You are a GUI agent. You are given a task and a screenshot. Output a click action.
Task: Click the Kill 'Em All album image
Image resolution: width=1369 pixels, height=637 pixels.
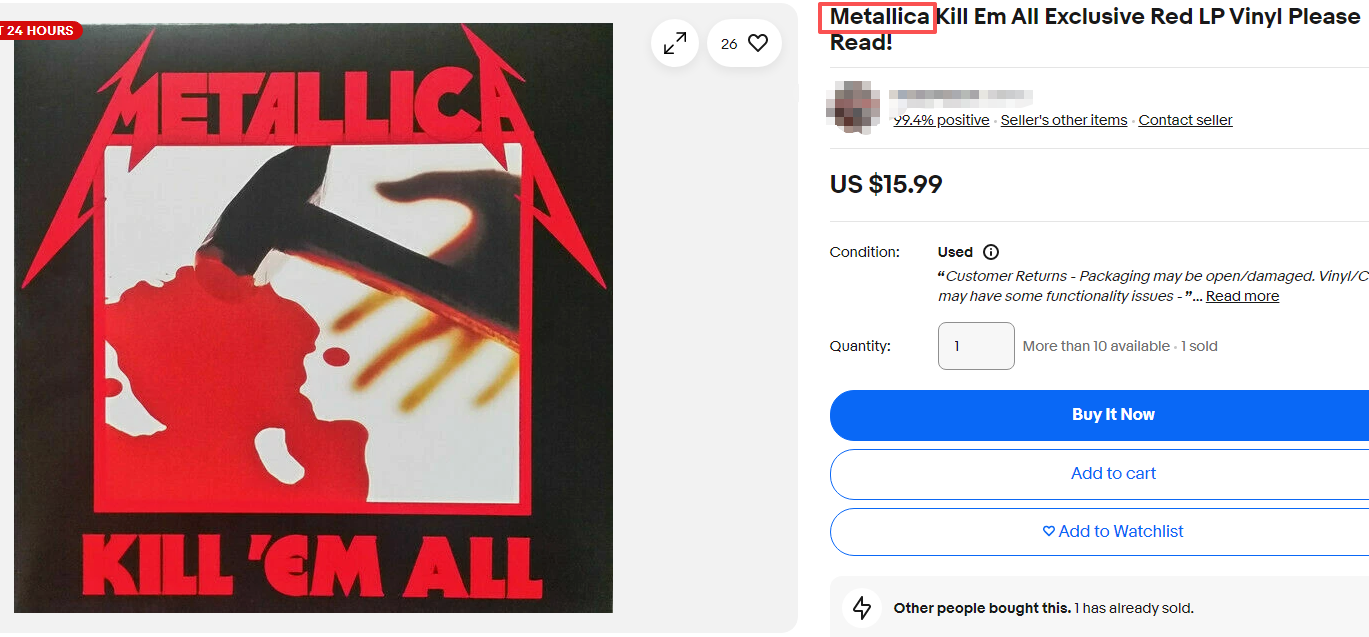pos(313,317)
